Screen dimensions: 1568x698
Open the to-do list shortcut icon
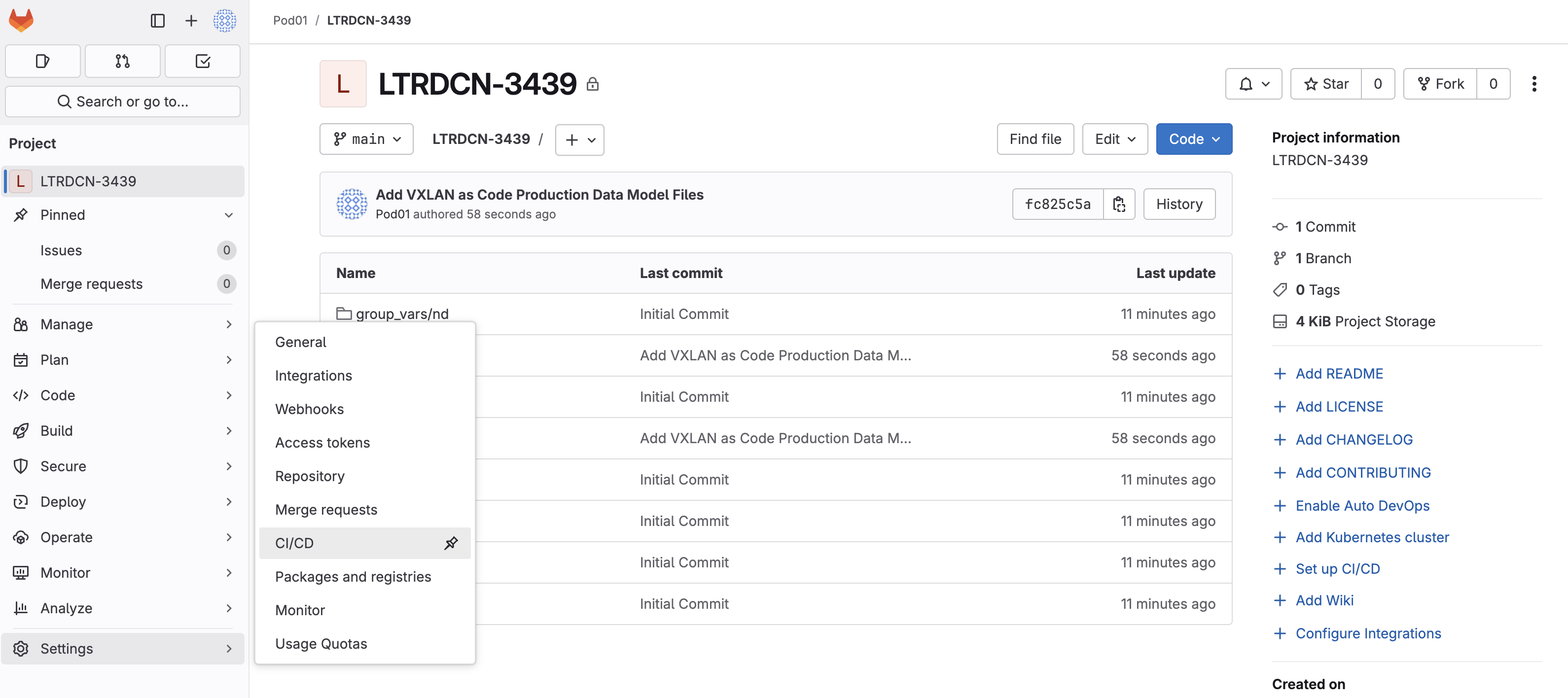point(203,61)
